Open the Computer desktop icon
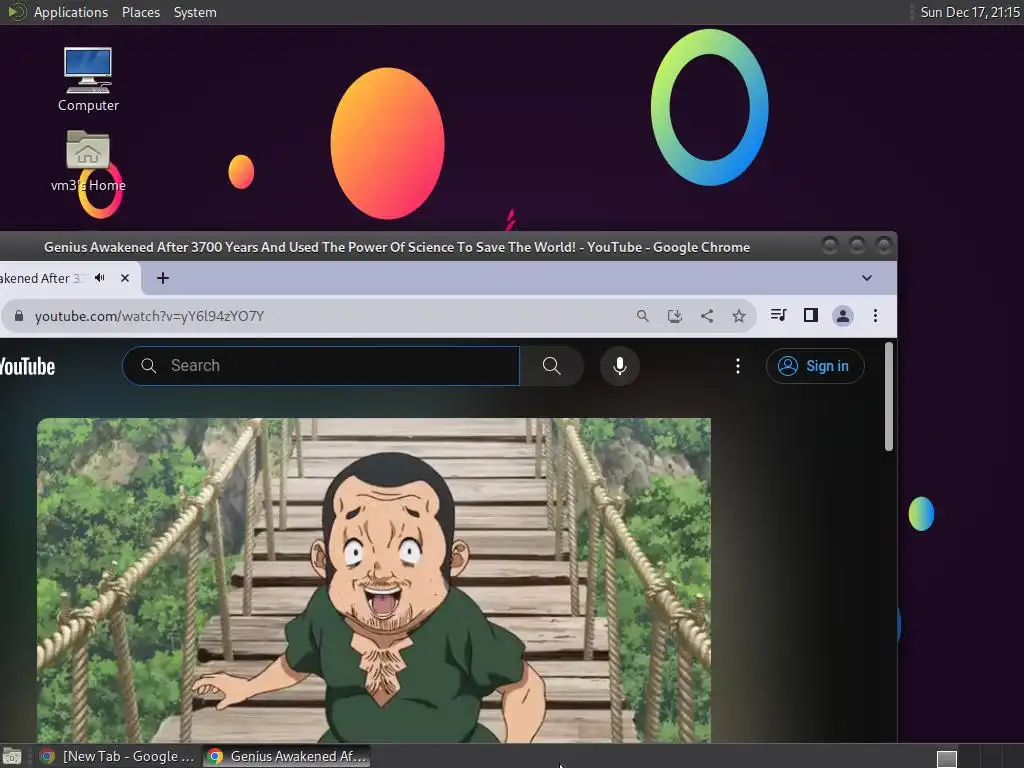This screenshot has height=768, width=1024. tap(88, 79)
